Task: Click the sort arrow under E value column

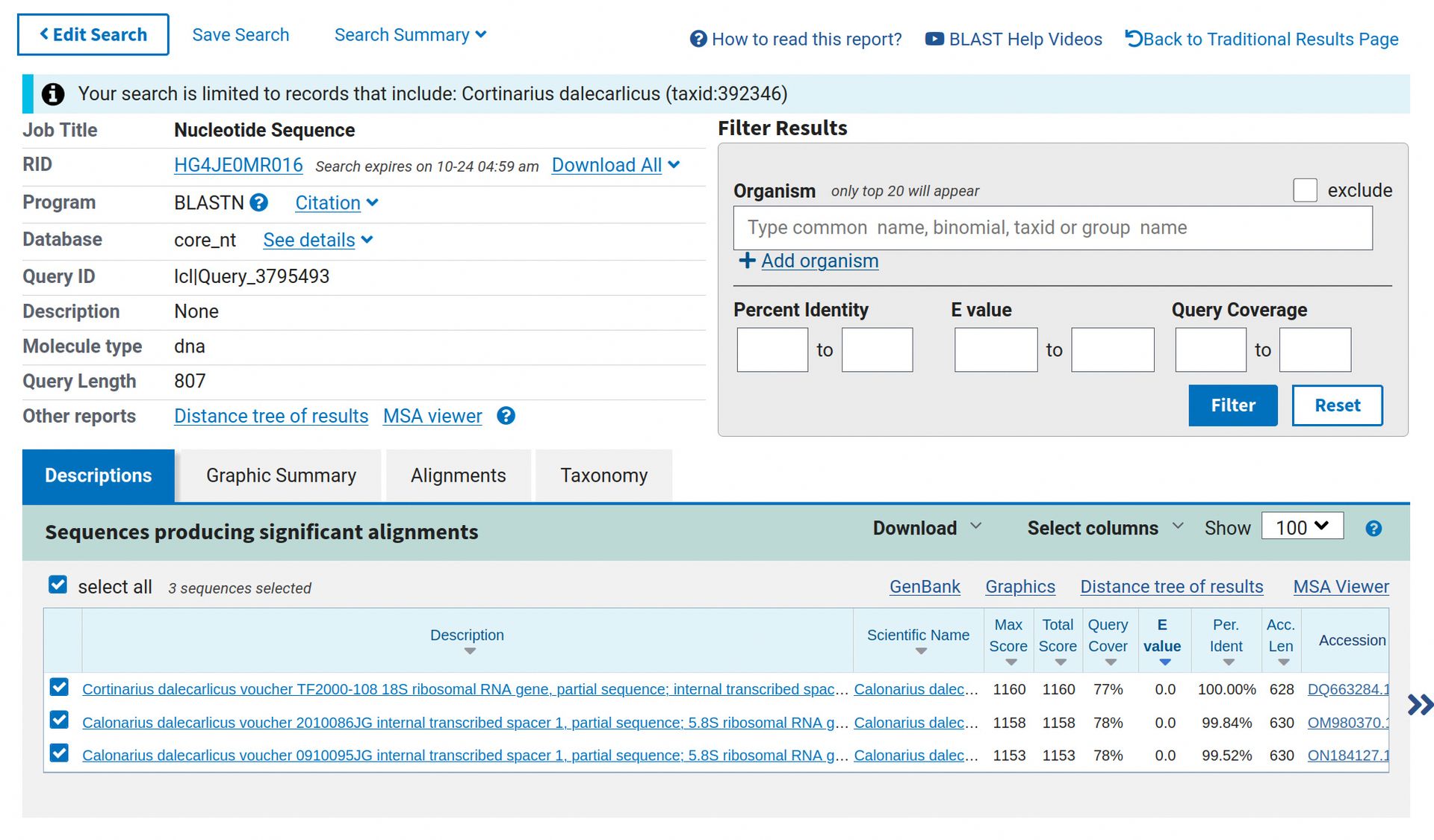Action: click(x=1164, y=662)
